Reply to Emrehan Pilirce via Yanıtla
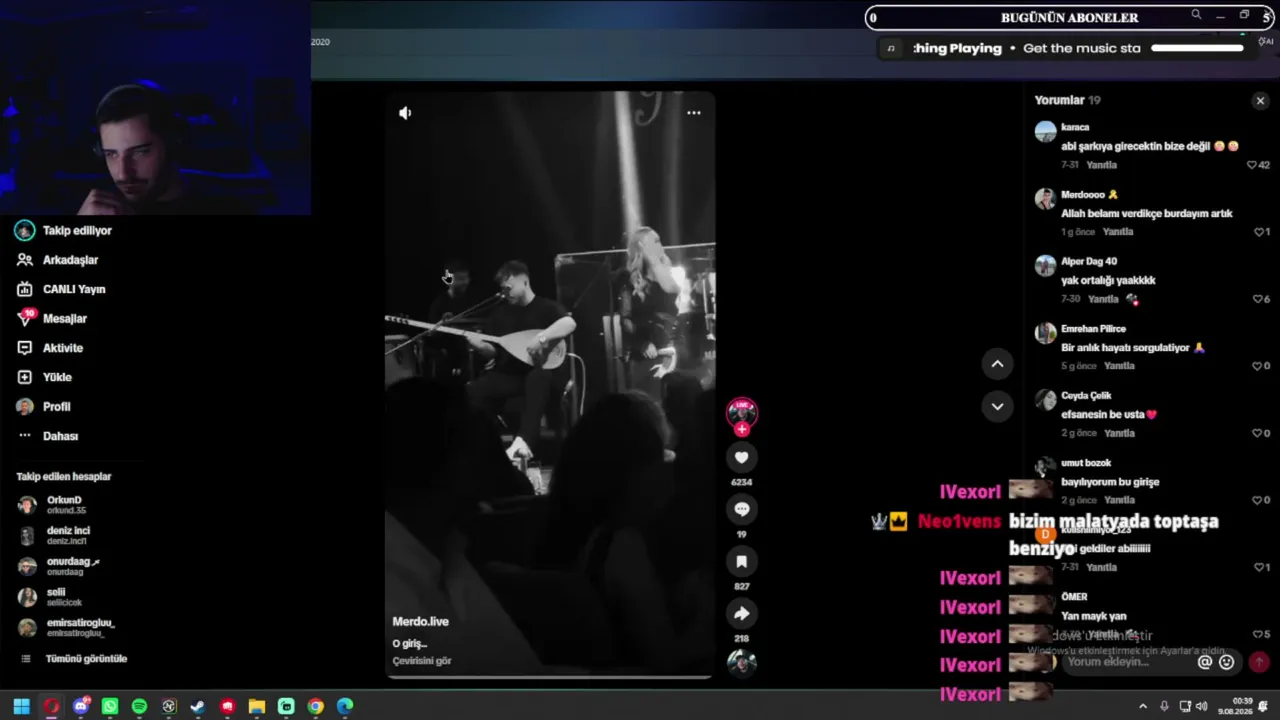 tap(1120, 366)
